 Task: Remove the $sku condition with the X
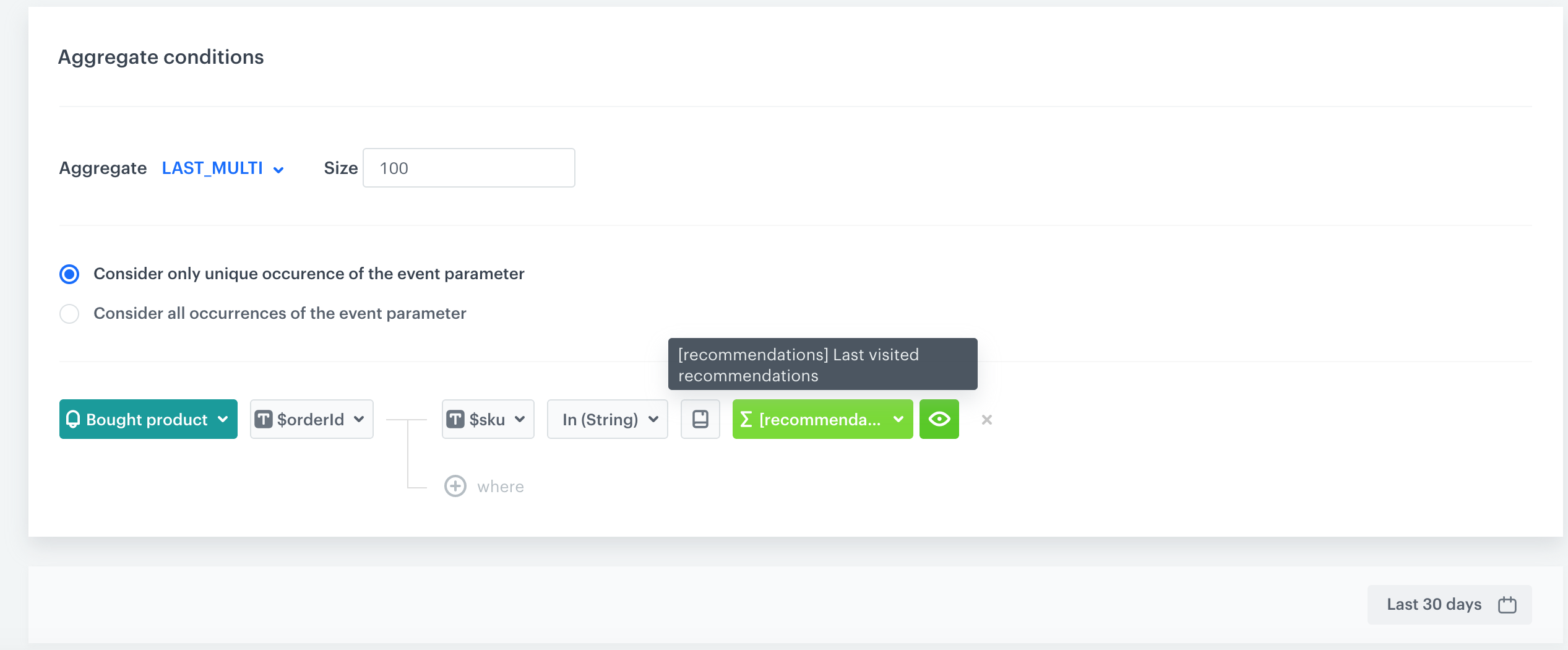pos(986,420)
